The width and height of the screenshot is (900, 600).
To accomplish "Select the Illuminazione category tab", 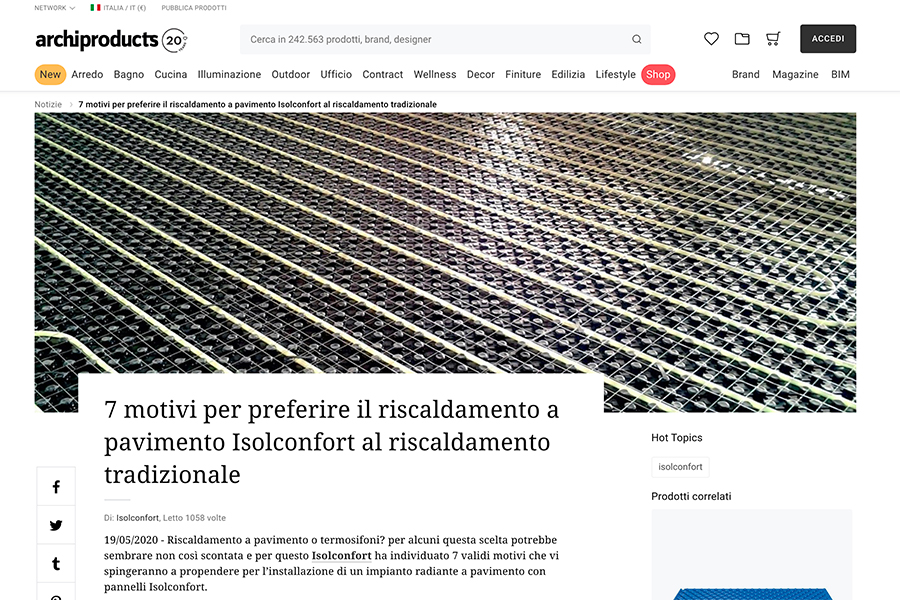I will click(x=229, y=74).
